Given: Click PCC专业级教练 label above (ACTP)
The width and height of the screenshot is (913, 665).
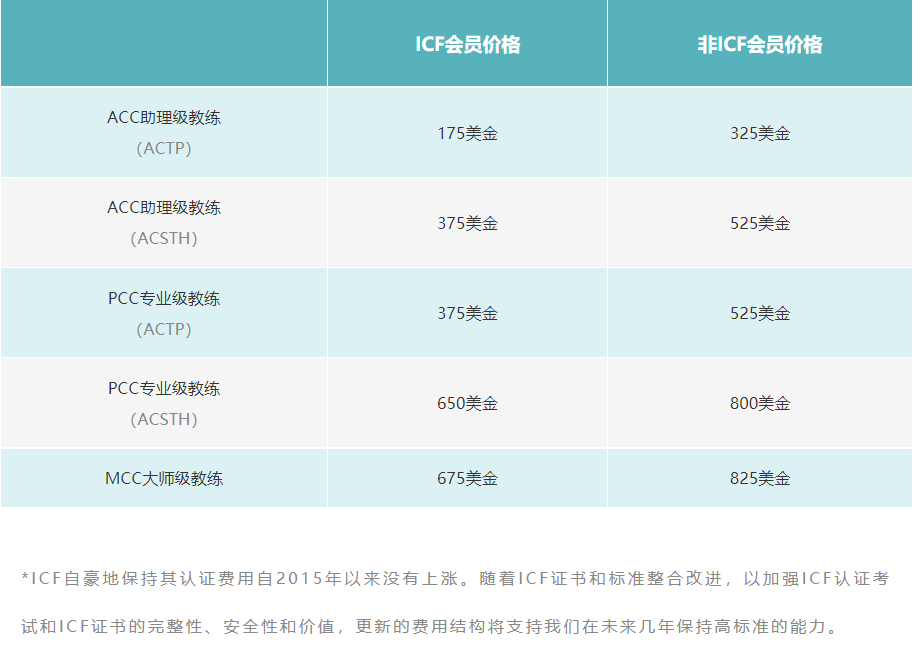Looking at the screenshot, I should [164, 298].
